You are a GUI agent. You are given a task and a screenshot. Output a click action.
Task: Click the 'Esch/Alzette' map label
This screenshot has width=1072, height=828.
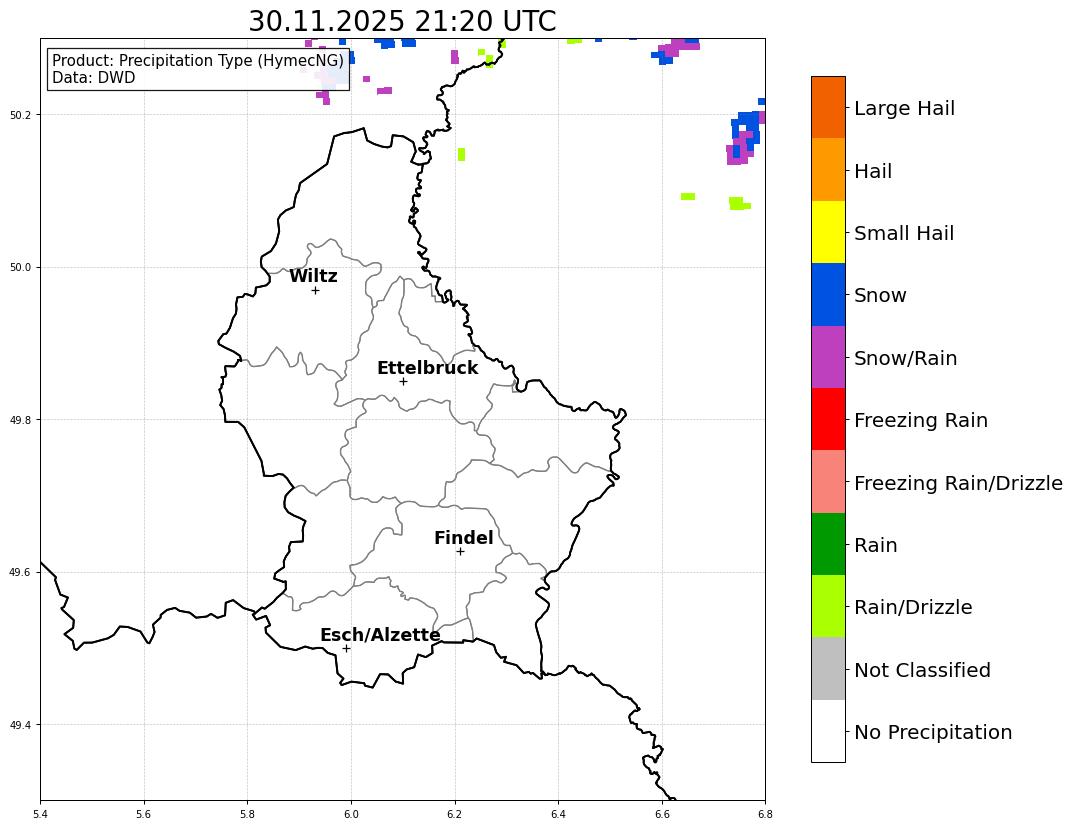(x=380, y=635)
